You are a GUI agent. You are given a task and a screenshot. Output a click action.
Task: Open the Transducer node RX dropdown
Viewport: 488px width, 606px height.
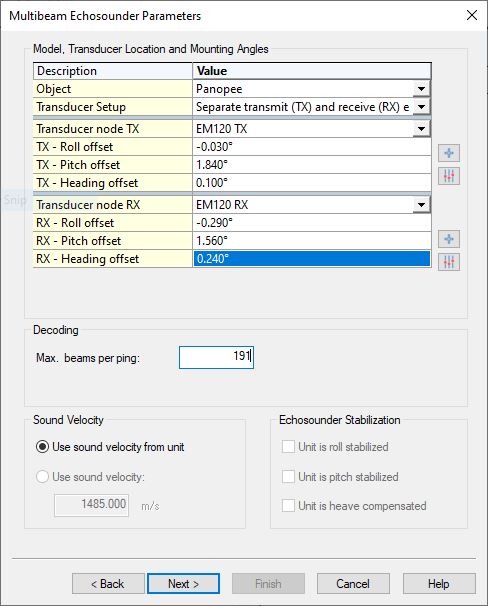(x=421, y=205)
